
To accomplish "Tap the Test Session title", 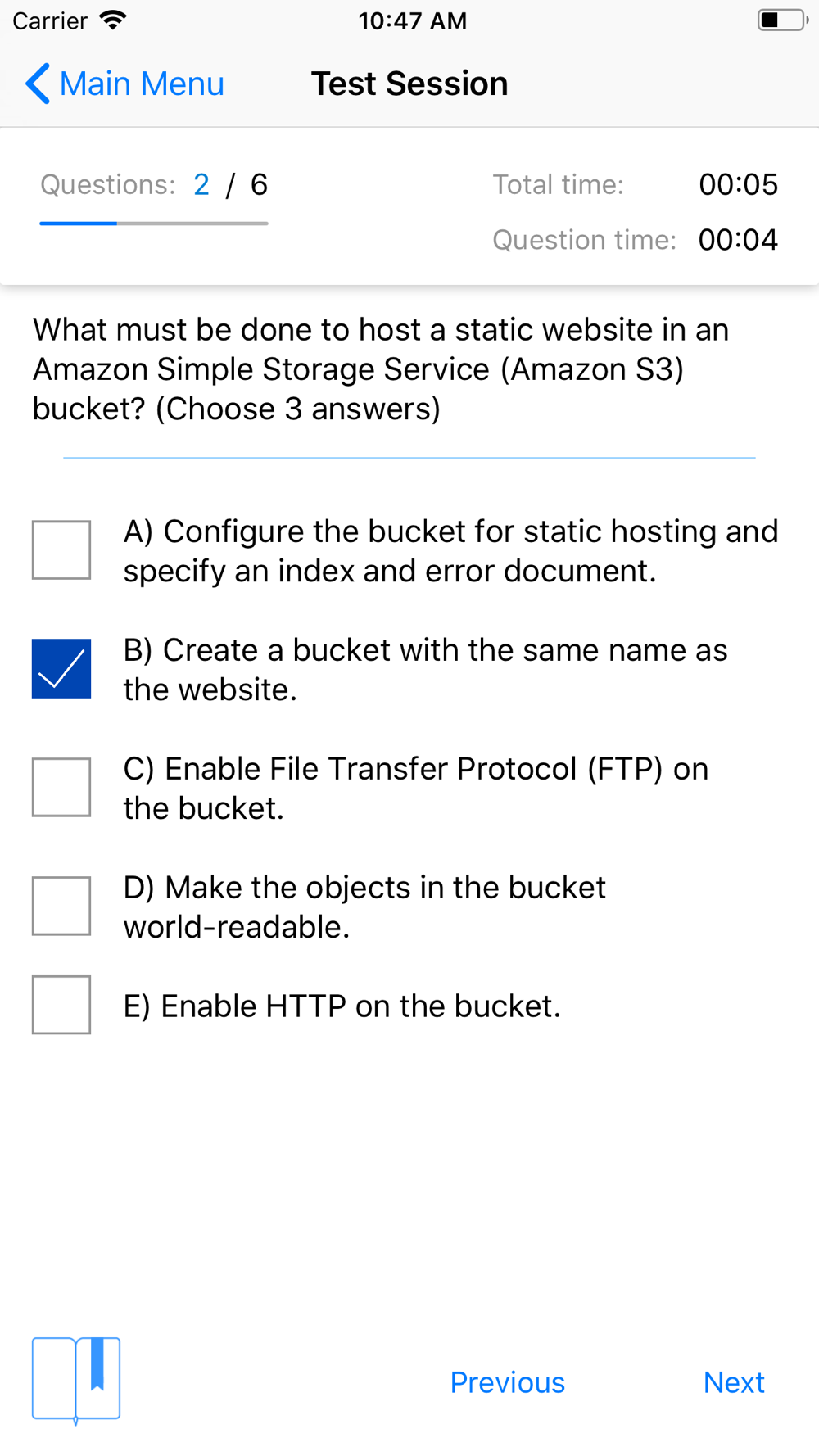I will 409,84.
